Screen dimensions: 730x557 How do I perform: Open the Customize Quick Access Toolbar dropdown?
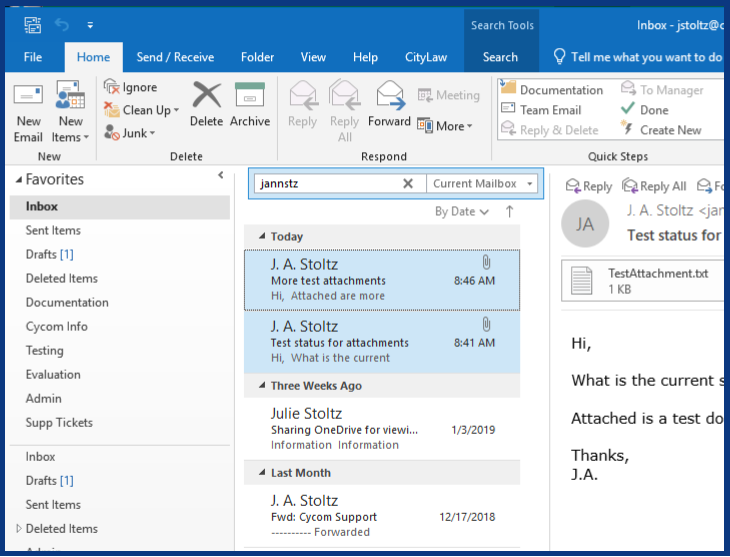pos(90,25)
